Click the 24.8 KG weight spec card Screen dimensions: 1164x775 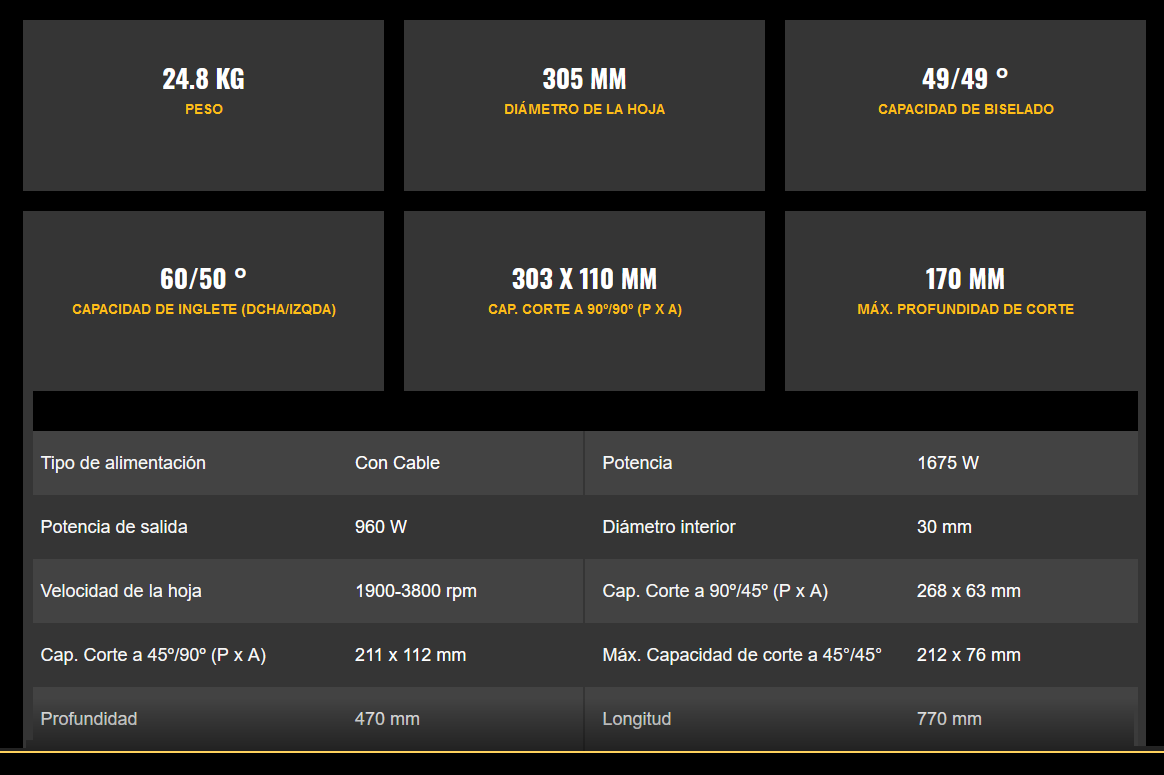pos(203,105)
